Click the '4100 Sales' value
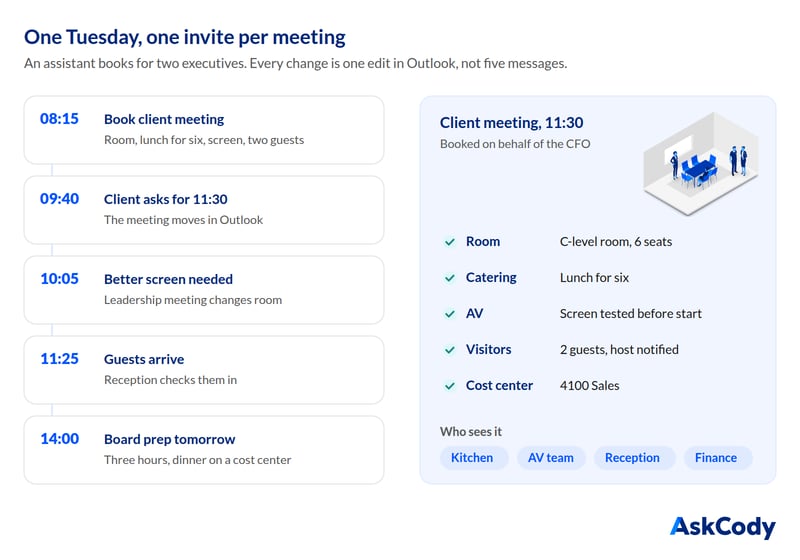 589,386
